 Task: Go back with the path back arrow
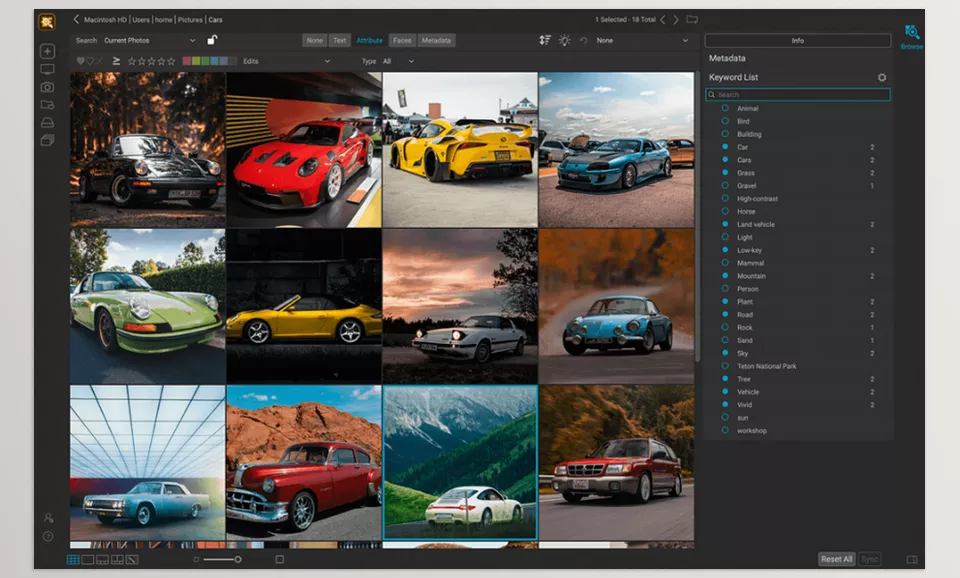(76, 19)
